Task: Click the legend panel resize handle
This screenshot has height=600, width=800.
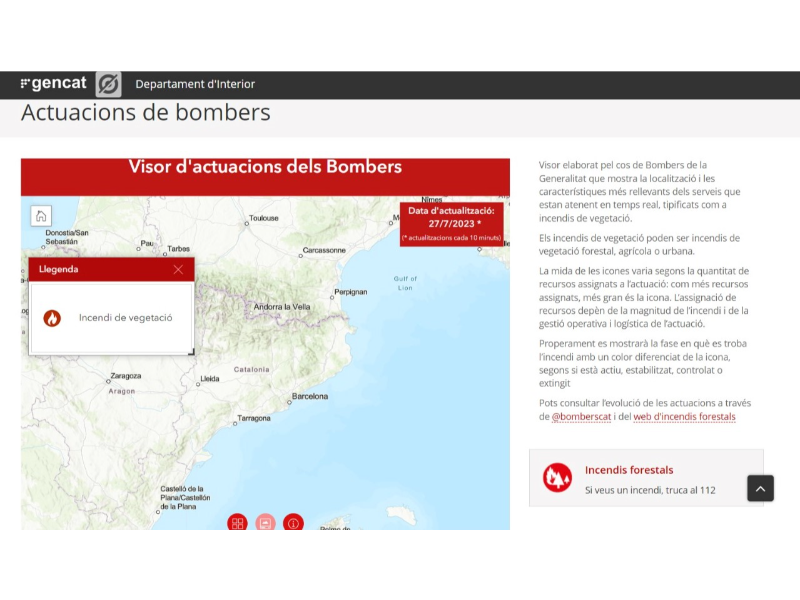Action: (x=191, y=351)
